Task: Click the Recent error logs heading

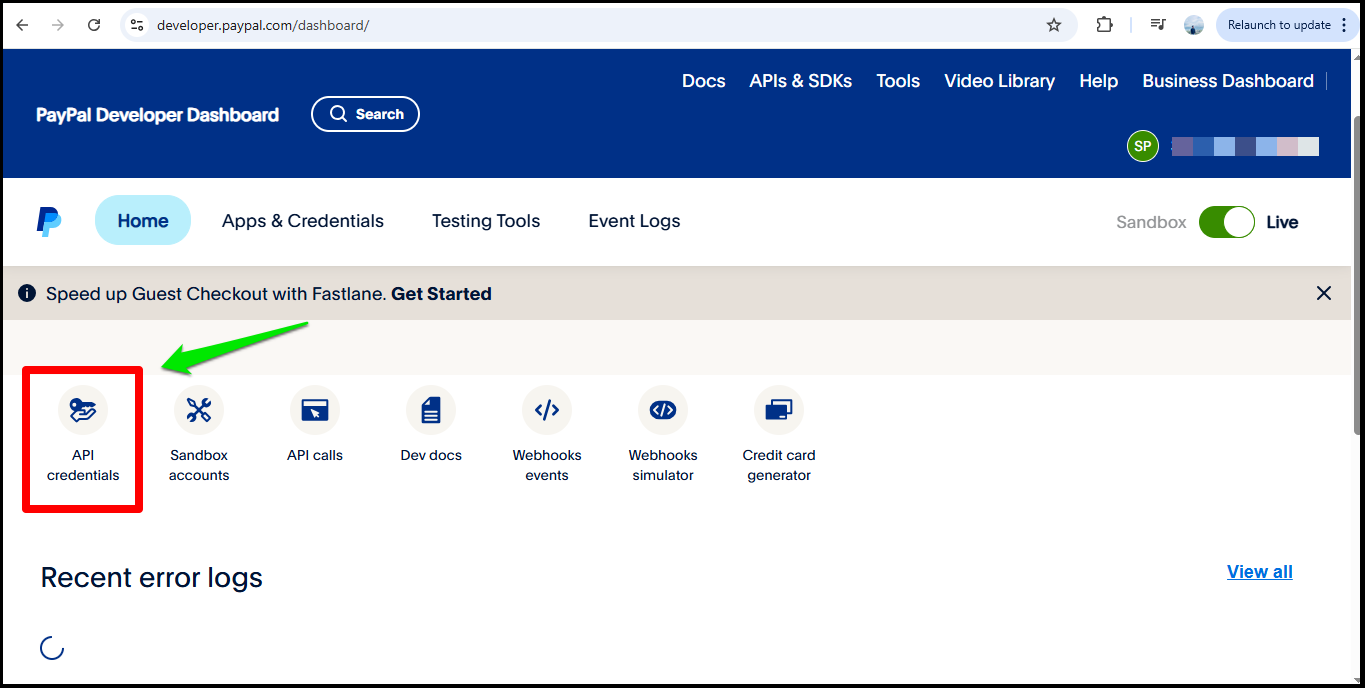Action: coord(152,577)
